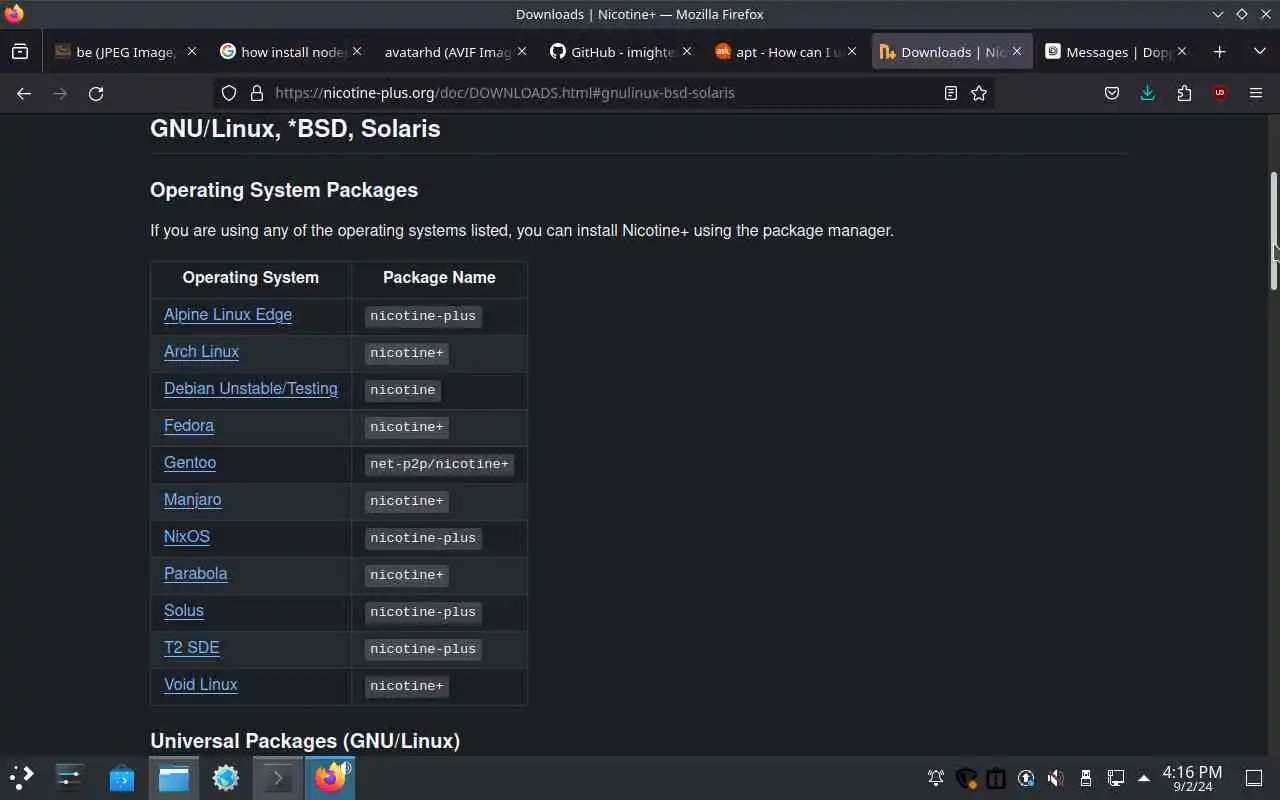Reload the current page
Image resolution: width=1280 pixels, height=800 pixels.
[96, 93]
